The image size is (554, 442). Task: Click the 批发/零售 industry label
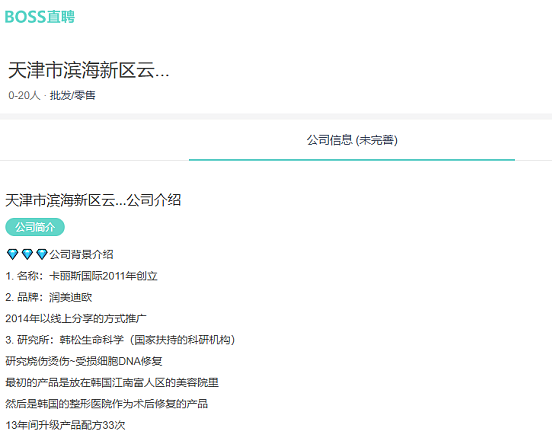72,95
